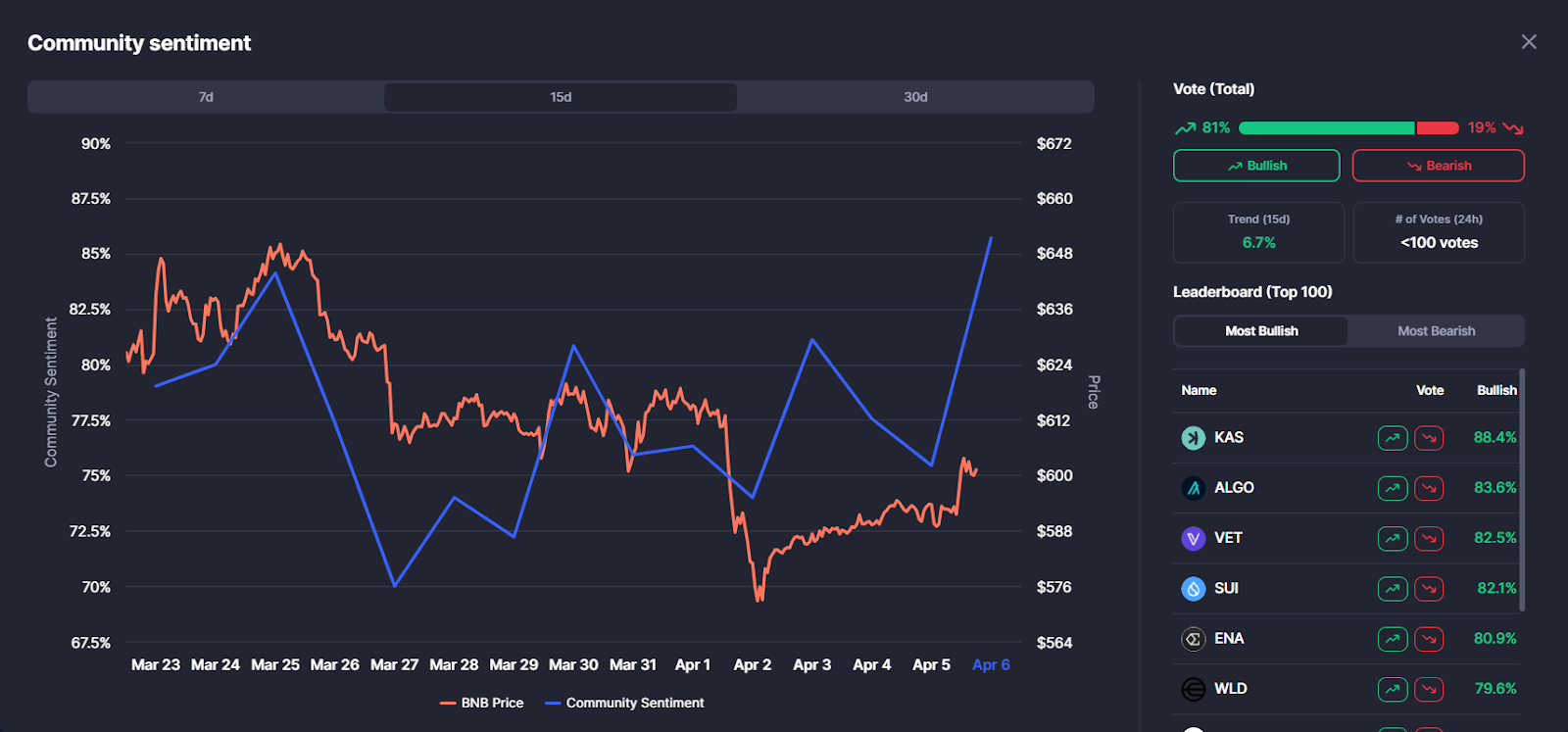
Task: Switch chart range to 30d
Action: (x=915, y=97)
